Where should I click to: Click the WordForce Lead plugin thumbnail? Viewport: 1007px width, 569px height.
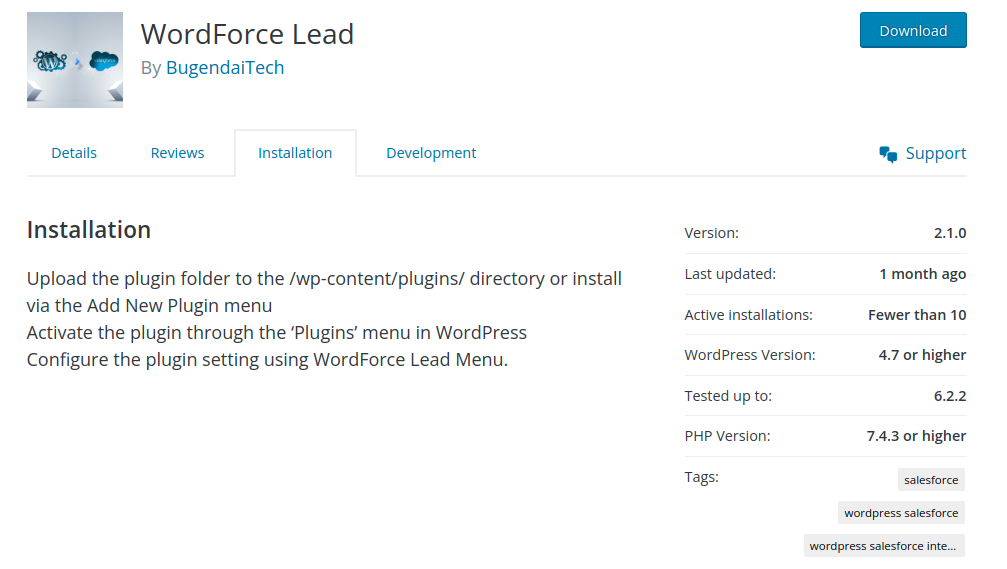coord(74,60)
